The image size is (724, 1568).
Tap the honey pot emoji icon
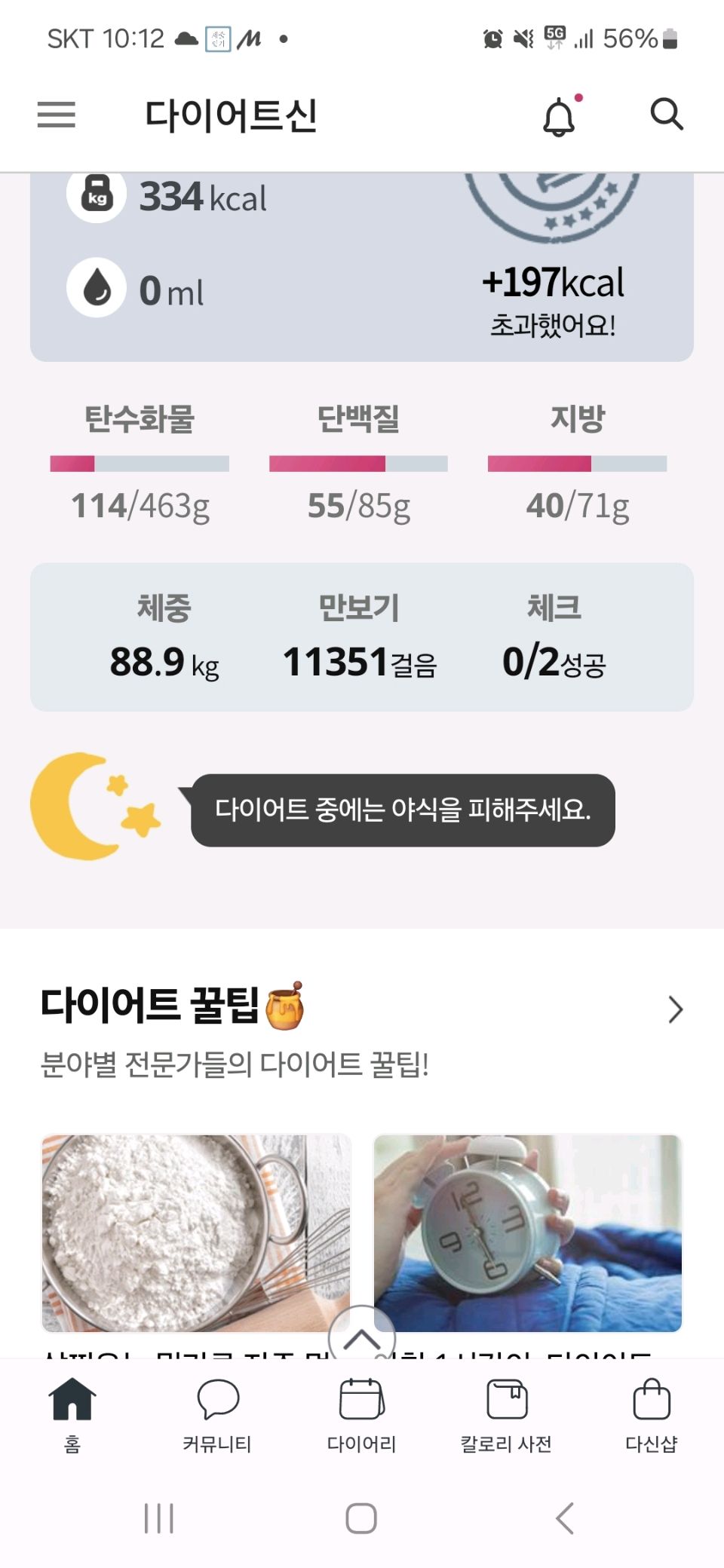pyautogui.click(x=285, y=1006)
